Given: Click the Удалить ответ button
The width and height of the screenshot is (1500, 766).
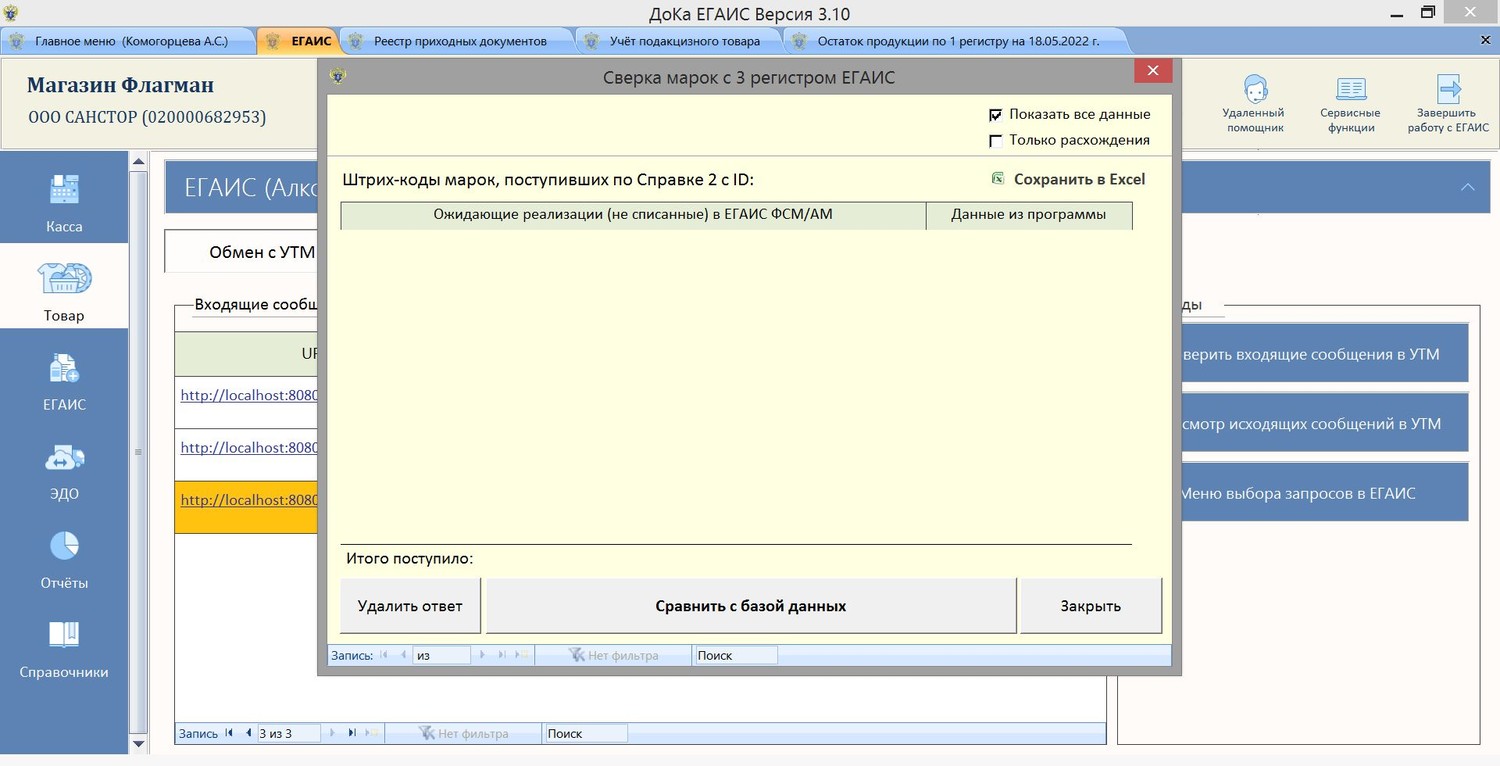Looking at the screenshot, I should point(410,606).
